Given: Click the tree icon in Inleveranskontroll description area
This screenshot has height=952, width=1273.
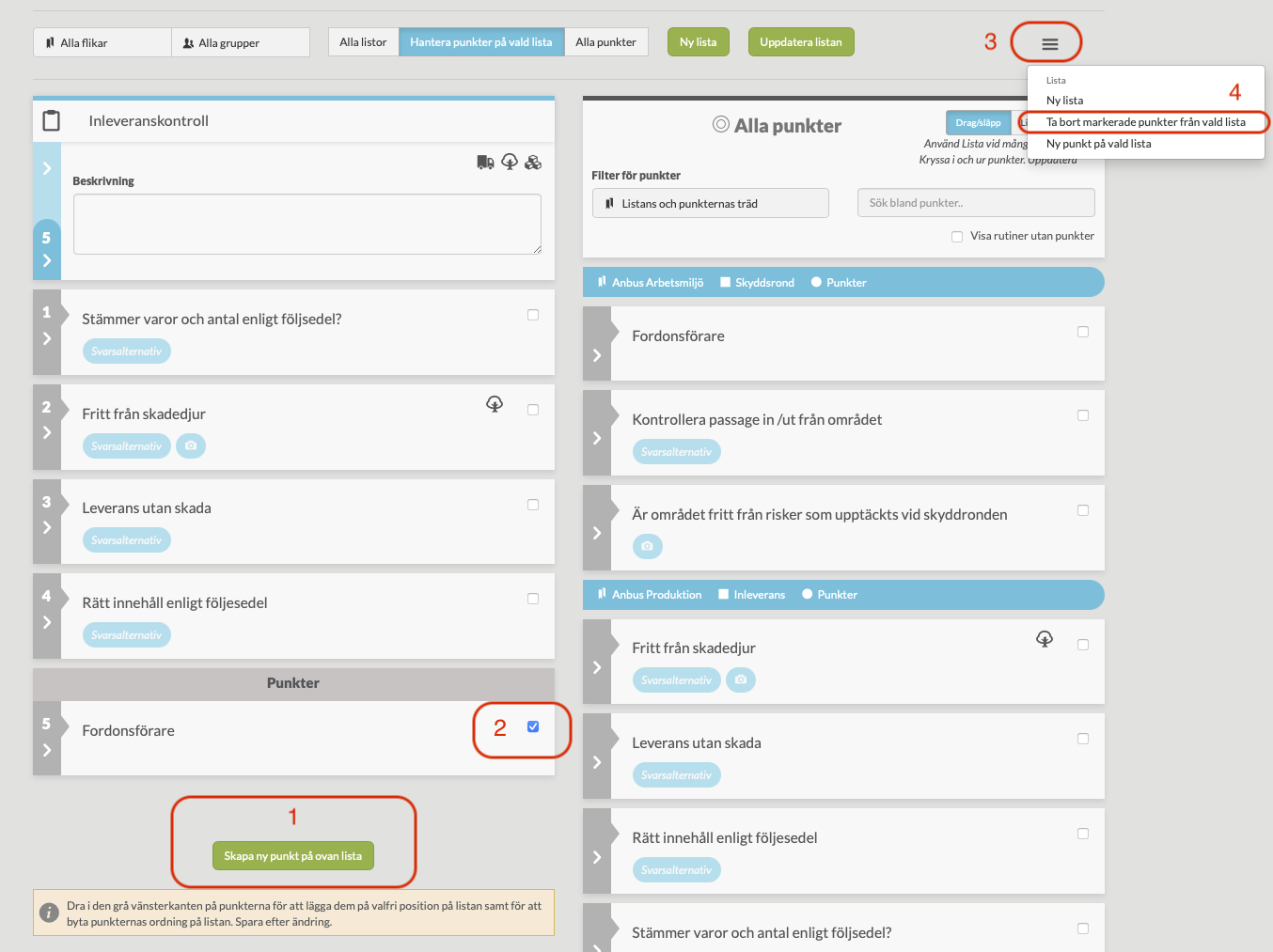Looking at the screenshot, I should pos(510,162).
